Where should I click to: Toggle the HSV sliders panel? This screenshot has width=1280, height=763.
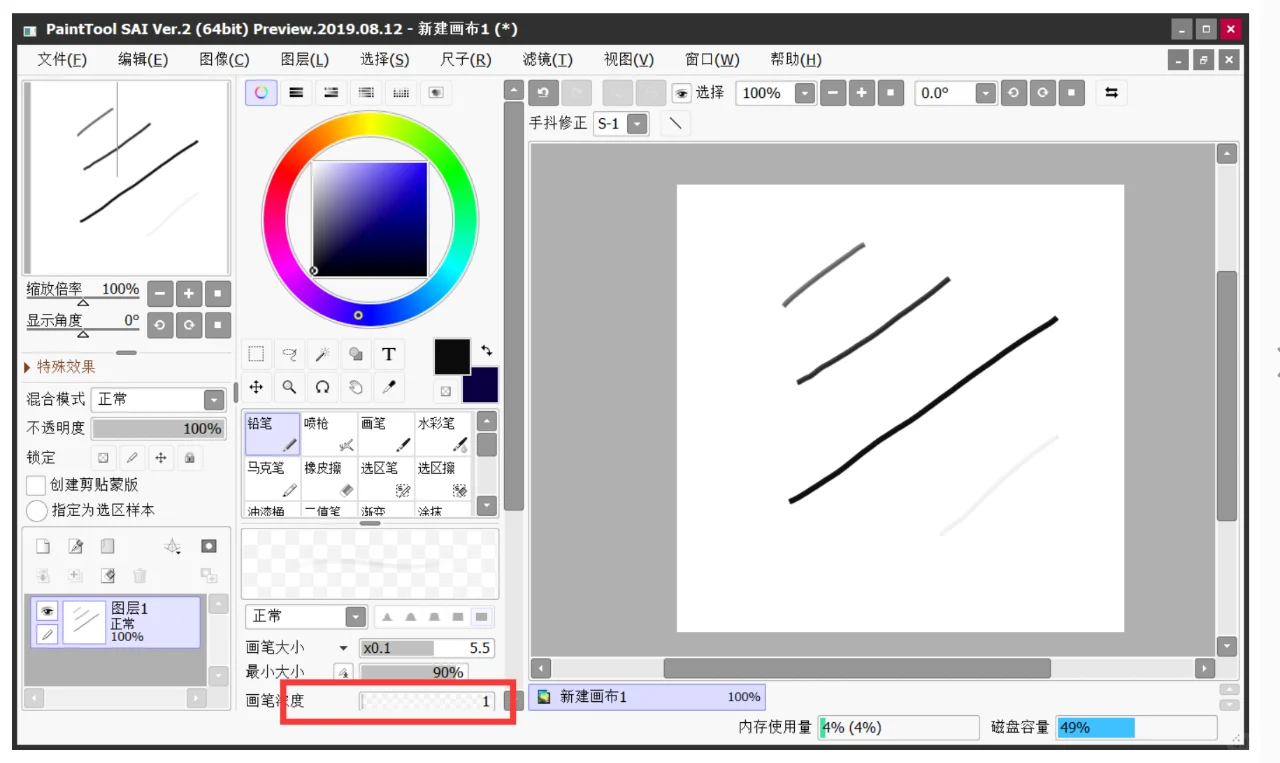[x=331, y=92]
